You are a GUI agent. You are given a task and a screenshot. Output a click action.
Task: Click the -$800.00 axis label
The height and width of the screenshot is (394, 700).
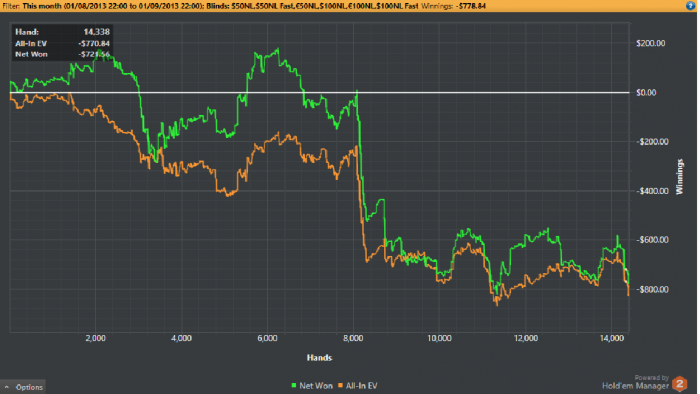(652, 290)
